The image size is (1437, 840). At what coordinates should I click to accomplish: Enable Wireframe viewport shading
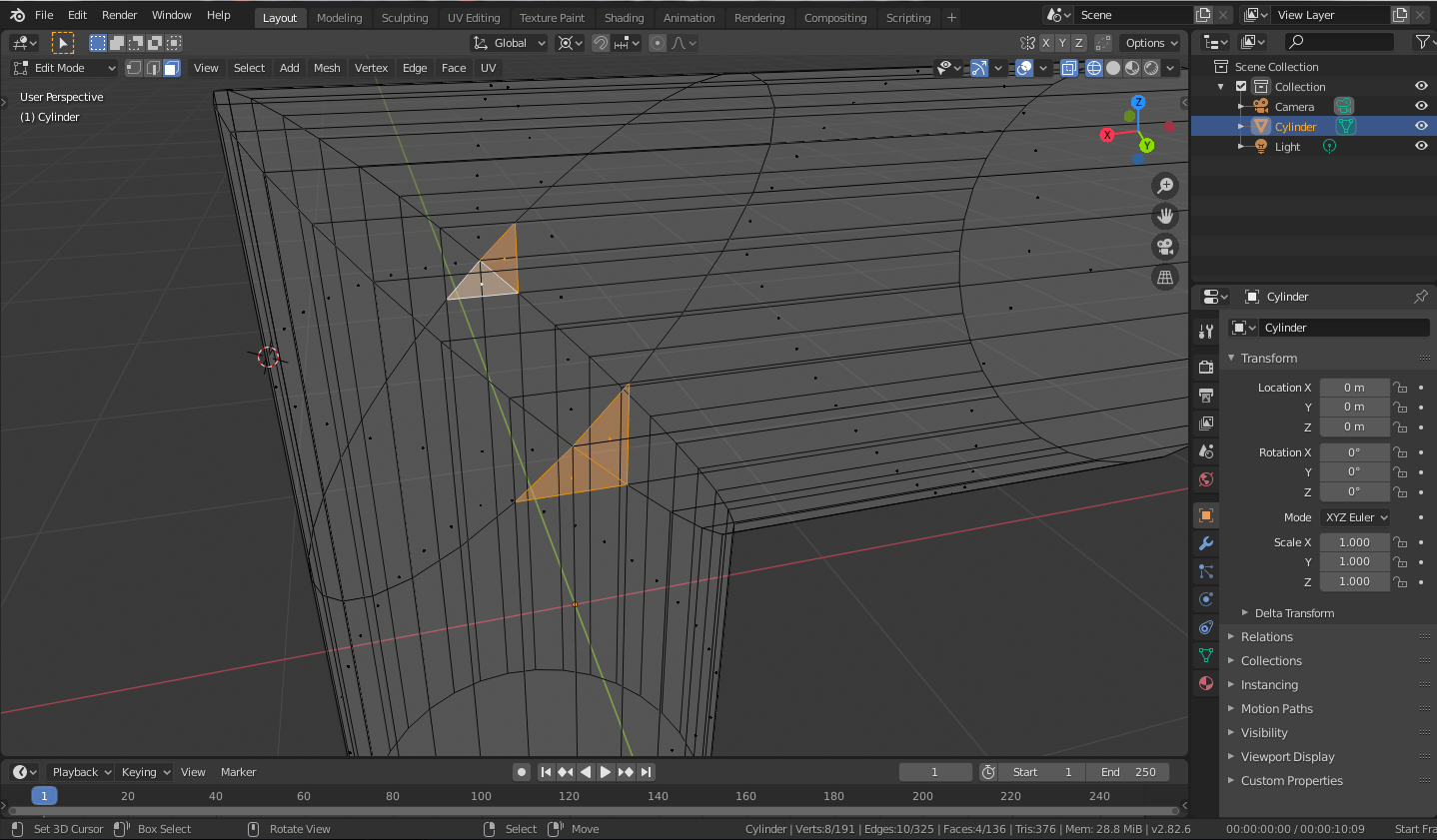coord(1093,68)
